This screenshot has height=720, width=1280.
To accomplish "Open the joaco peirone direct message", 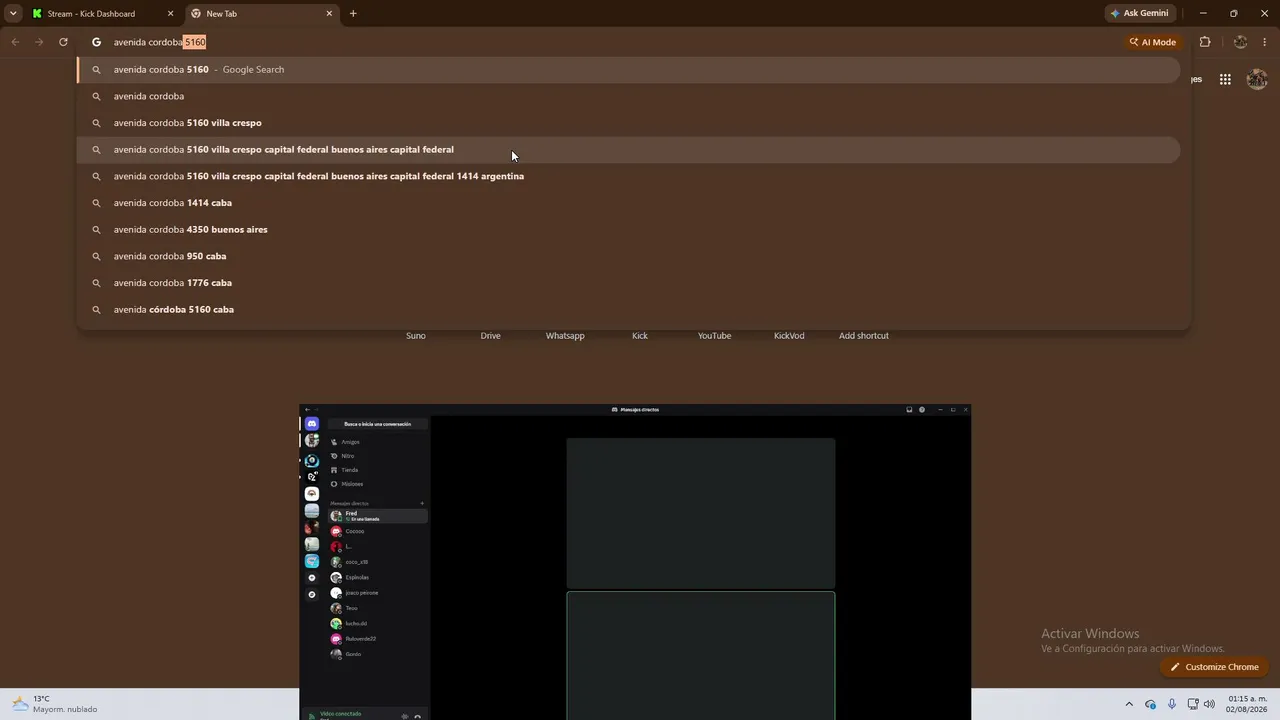I will pyautogui.click(x=378, y=593).
